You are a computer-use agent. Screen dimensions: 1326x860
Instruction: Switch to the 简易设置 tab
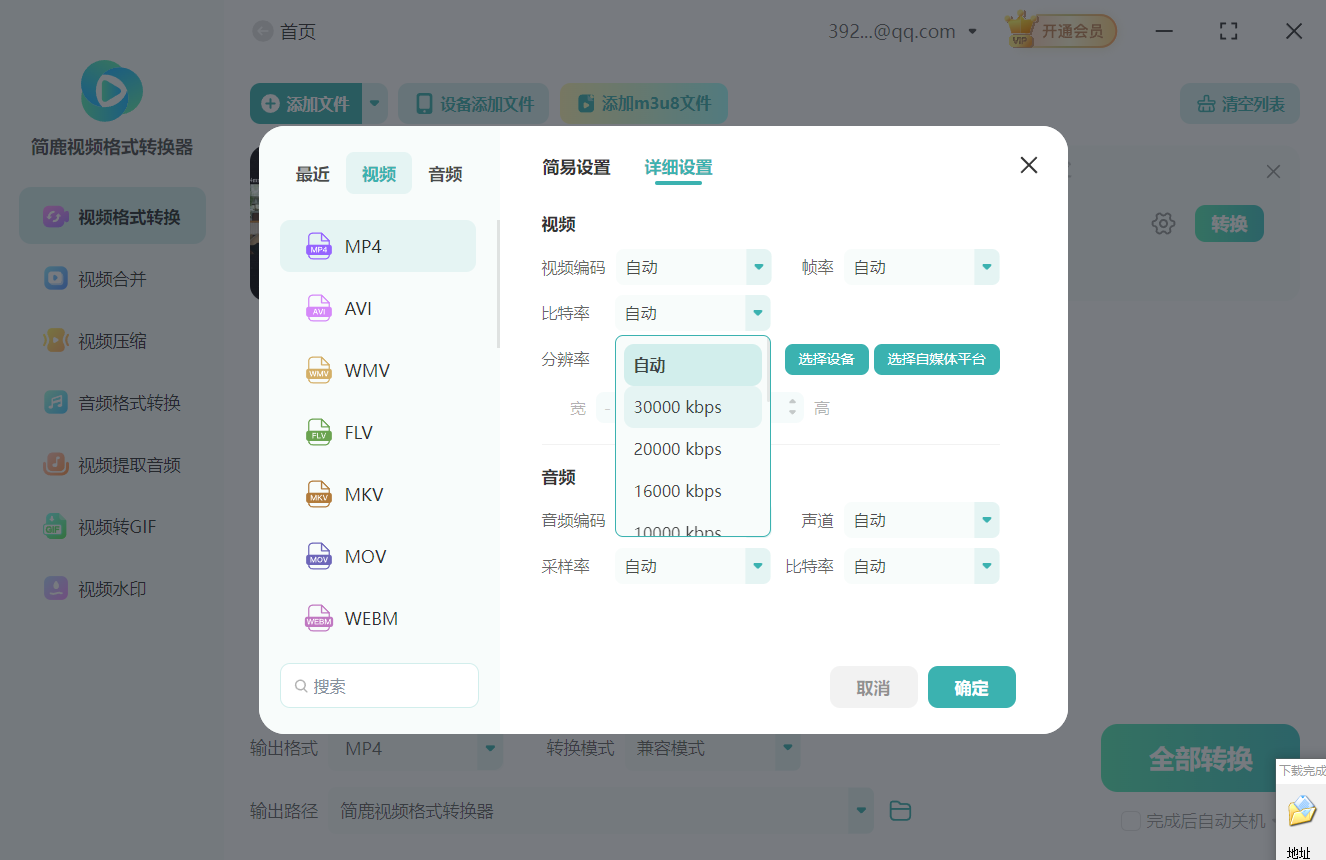click(x=576, y=168)
